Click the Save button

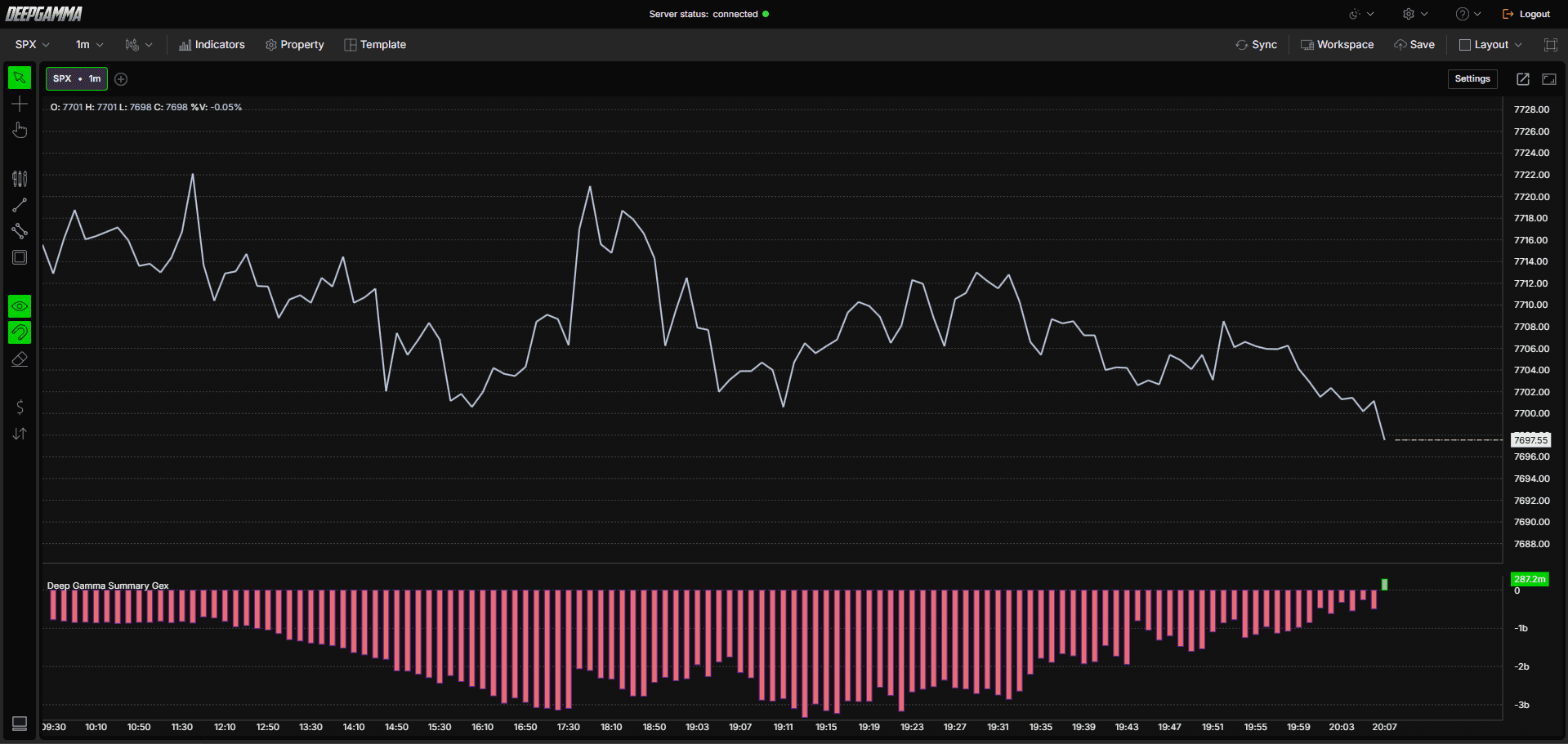tap(1414, 45)
